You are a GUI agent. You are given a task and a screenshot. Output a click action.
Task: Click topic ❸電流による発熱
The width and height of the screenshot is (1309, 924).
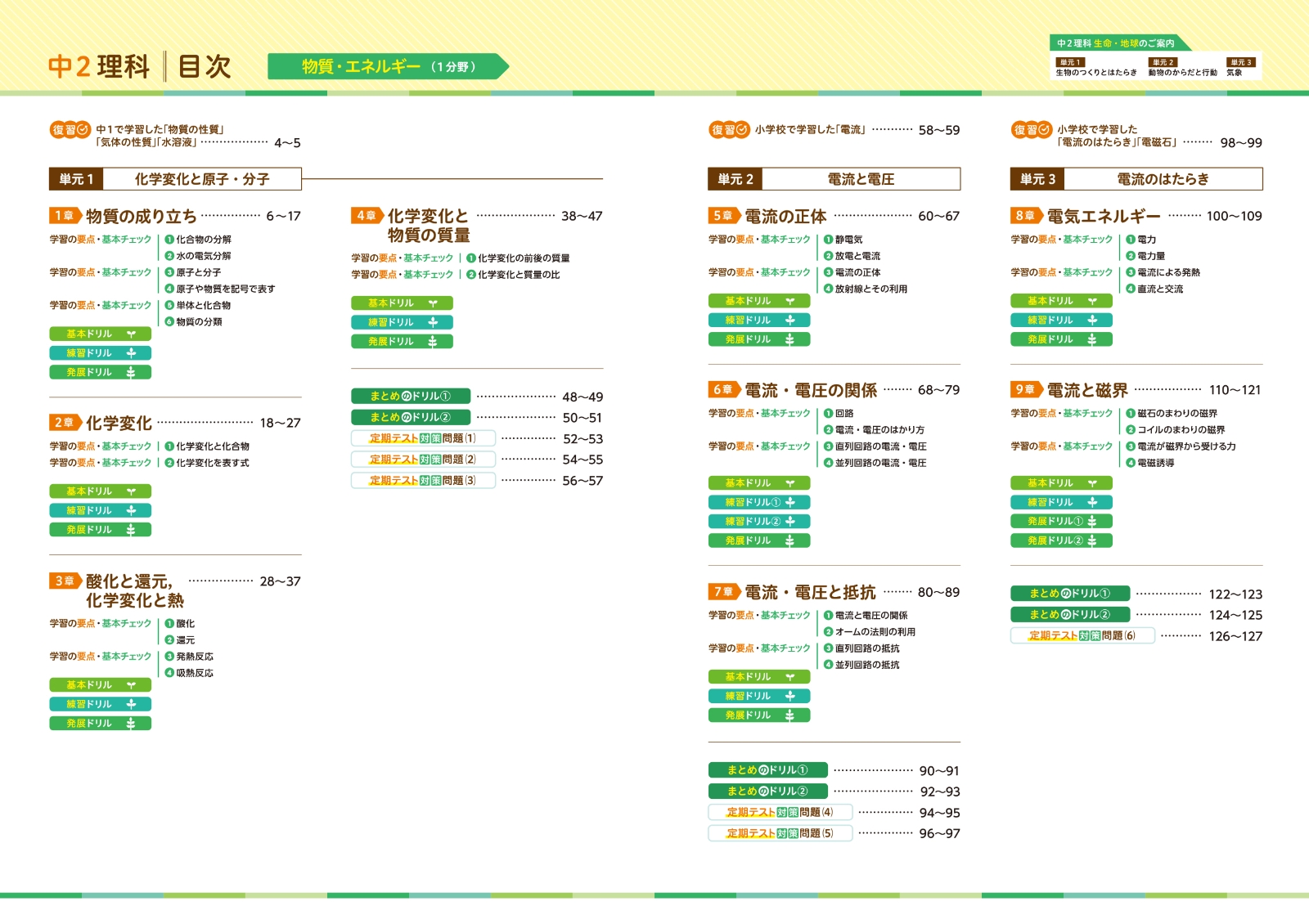[x=1163, y=272]
